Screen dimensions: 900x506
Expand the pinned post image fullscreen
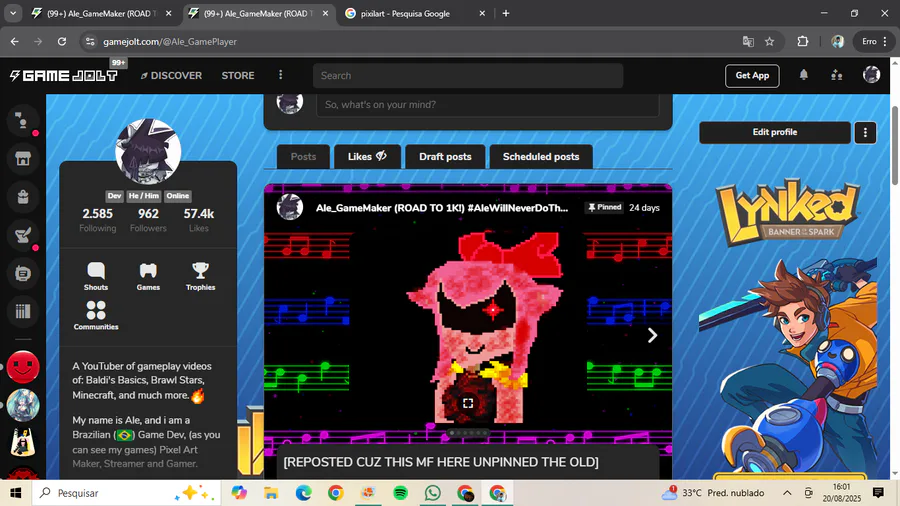pyautogui.click(x=468, y=403)
